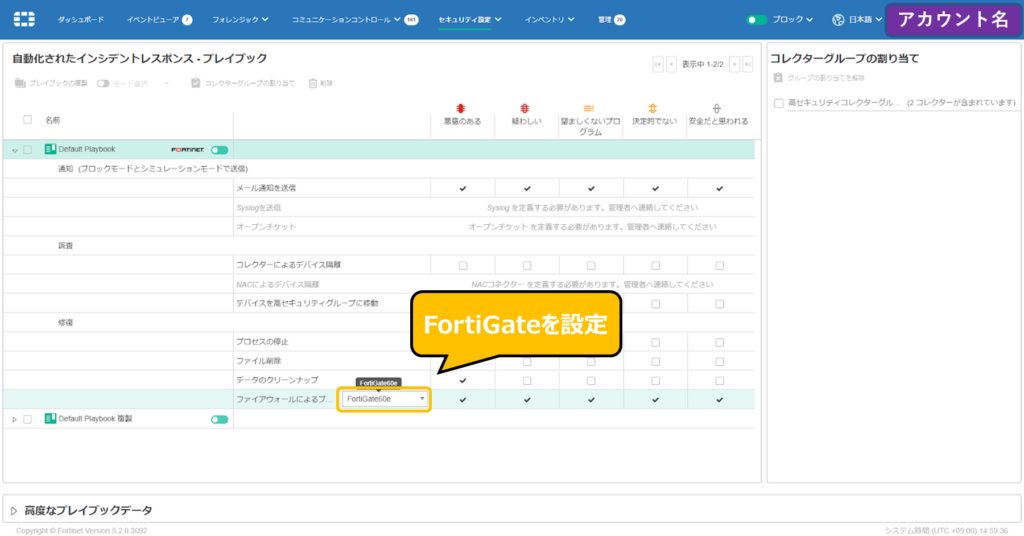Open the フォレンジック menu
Image resolution: width=1024 pixels, height=536 pixels.
pyautogui.click(x=240, y=20)
